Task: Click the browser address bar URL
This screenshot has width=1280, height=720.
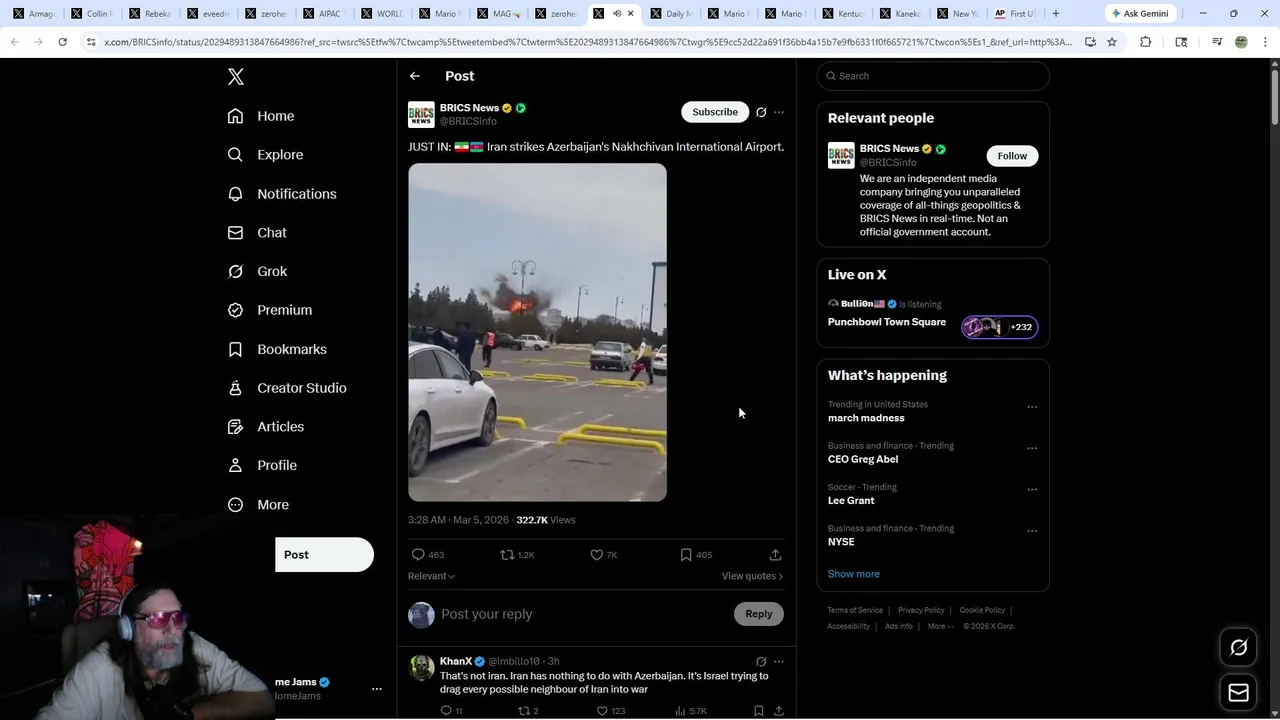Action: point(588,42)
